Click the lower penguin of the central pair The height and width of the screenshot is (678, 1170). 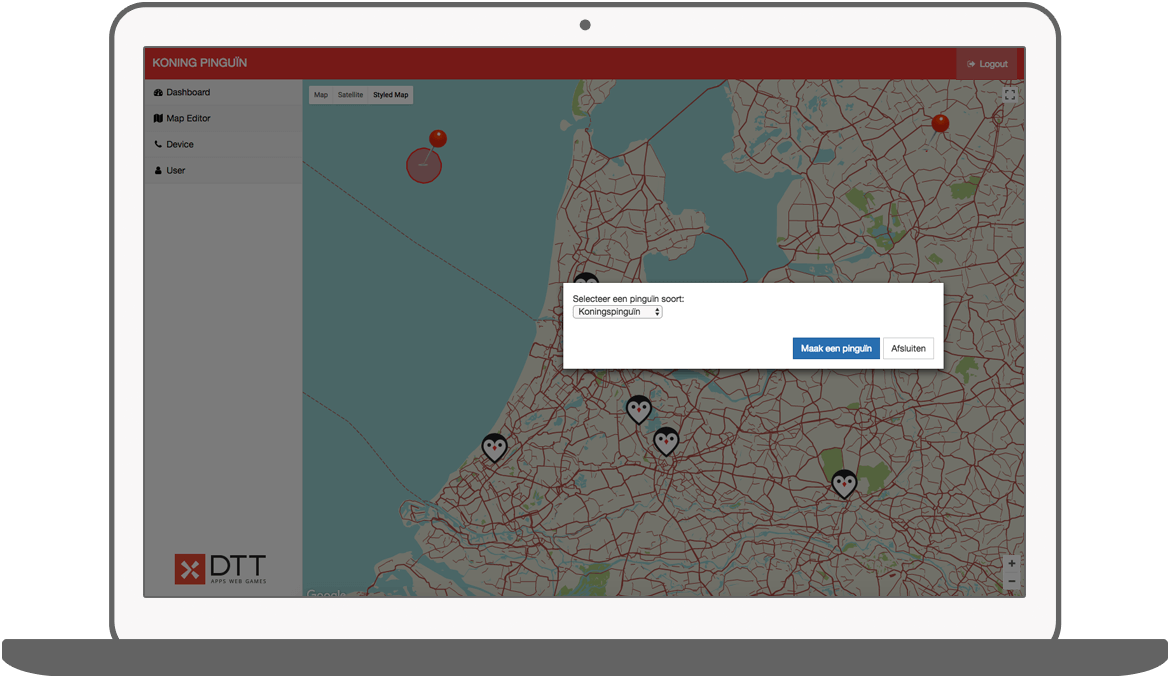coord(666,442)
